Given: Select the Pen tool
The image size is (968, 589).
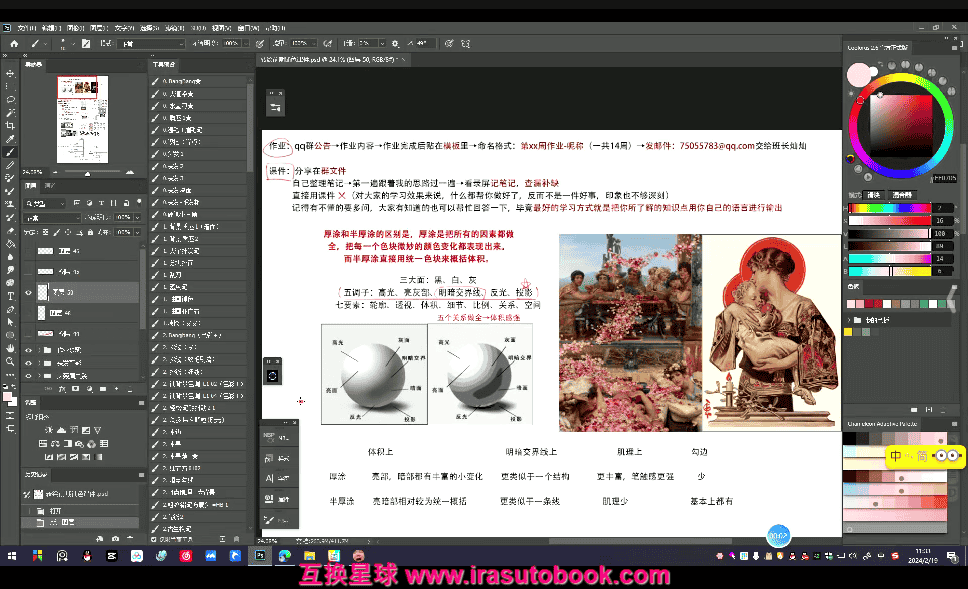Looking at the screenshot, I should [x=10, y=309].
